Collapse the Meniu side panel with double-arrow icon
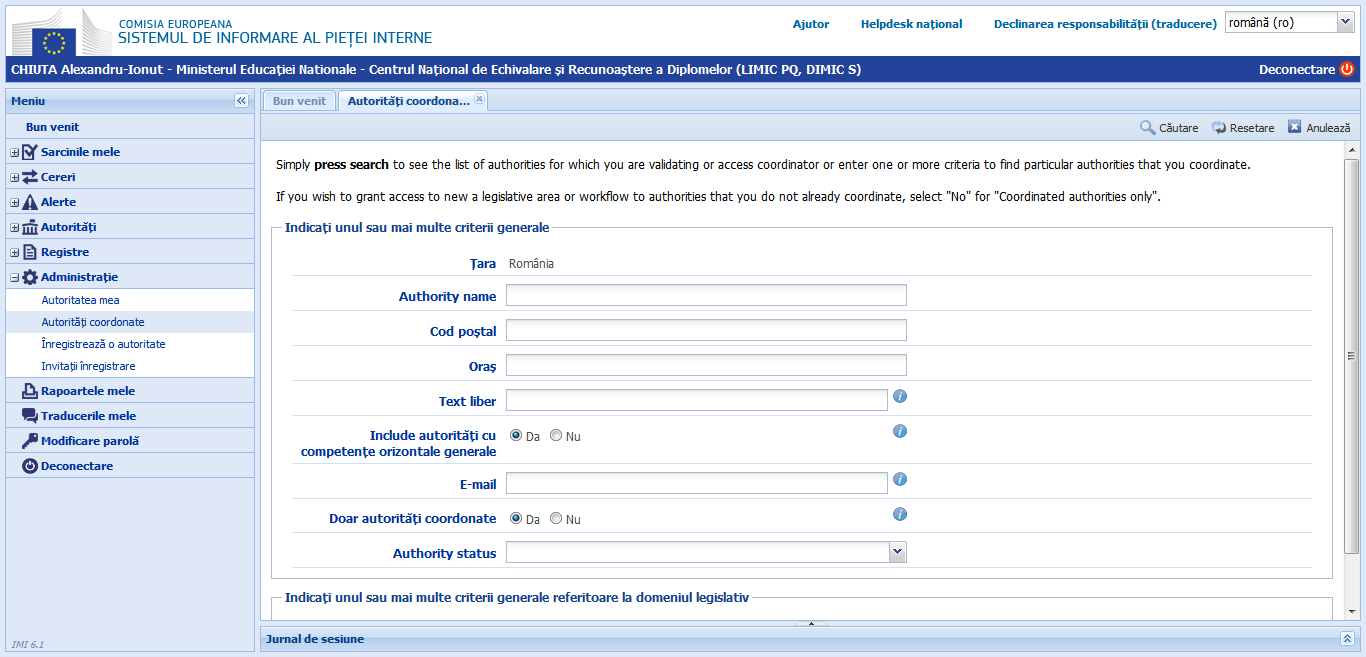Viewport: 1366px width, 657px height. [241, 101]
